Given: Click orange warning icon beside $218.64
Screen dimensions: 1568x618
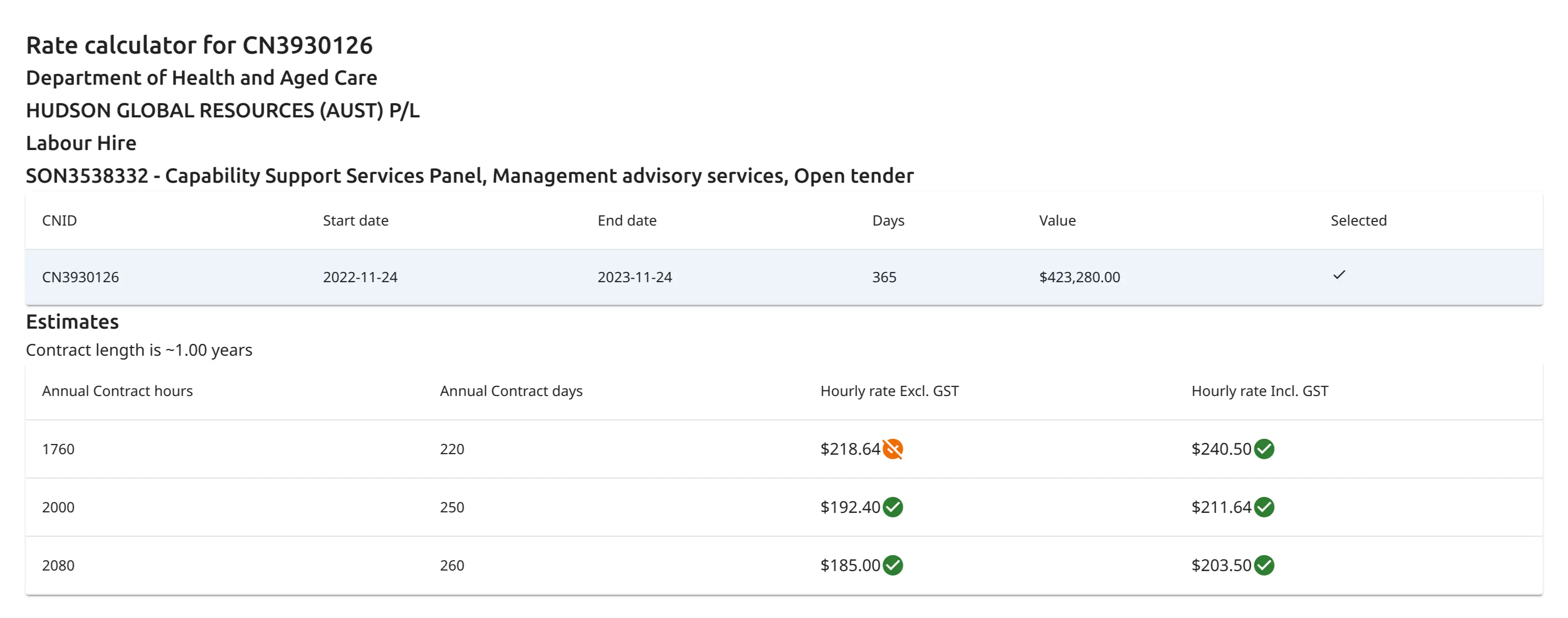Looking at the screenshot, I should pos(892,449).
